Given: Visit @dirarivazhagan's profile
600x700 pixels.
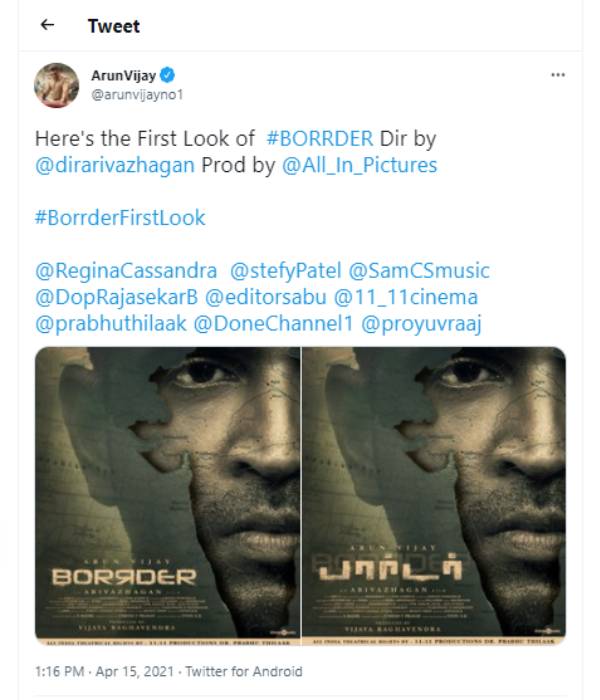Looking at the screenshot, I should [x=115, y=165].
